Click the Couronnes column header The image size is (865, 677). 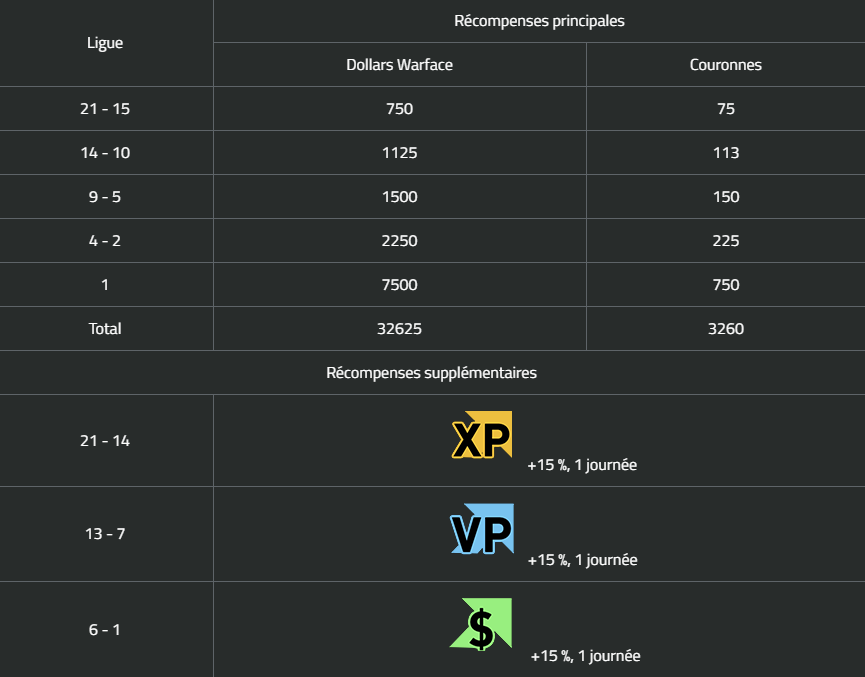(725, 65)
